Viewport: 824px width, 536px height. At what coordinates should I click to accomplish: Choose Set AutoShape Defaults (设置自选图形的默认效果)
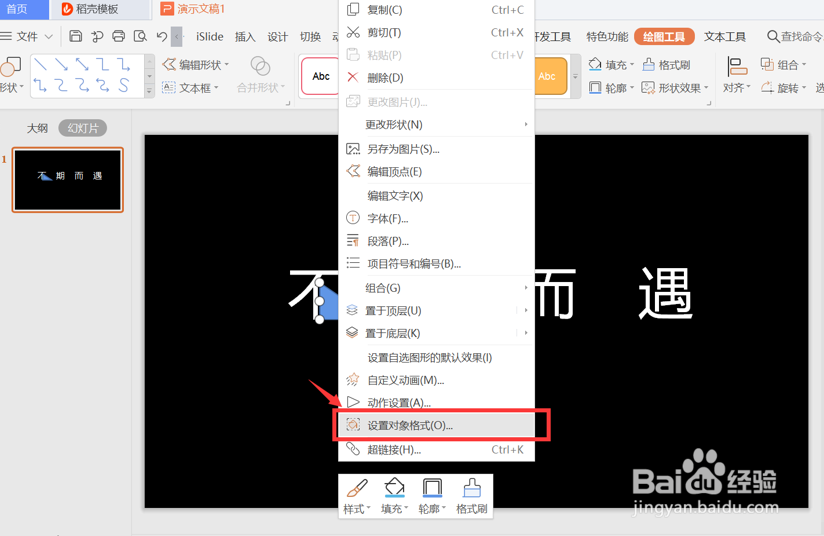pos(436,358)
